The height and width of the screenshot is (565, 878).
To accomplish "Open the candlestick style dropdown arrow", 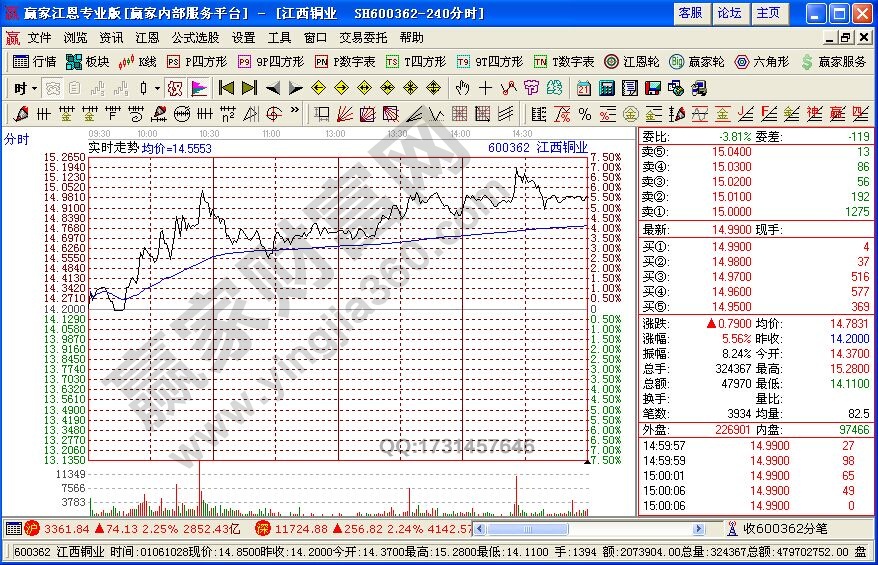I will click(156, 88).
